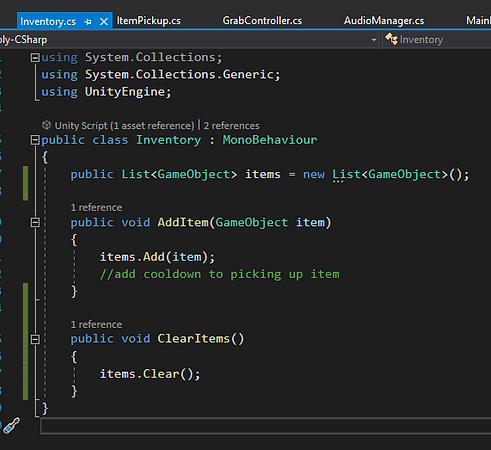Switch to the Inventory.cs tab
The height and width of the screenshot is (450, 491).
click(x=48, y=22)
